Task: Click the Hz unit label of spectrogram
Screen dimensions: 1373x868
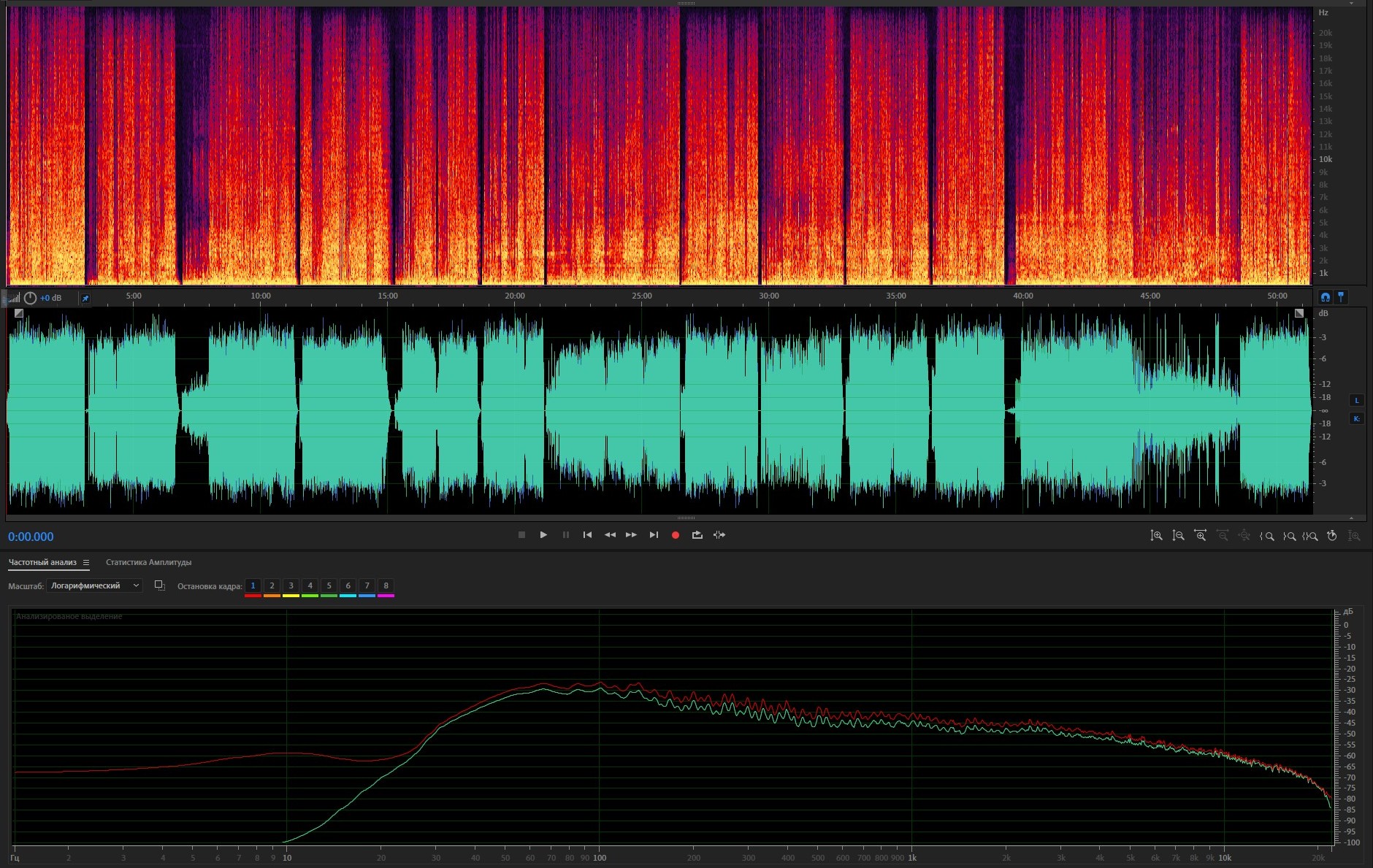Action: [x=1323, y=12]
